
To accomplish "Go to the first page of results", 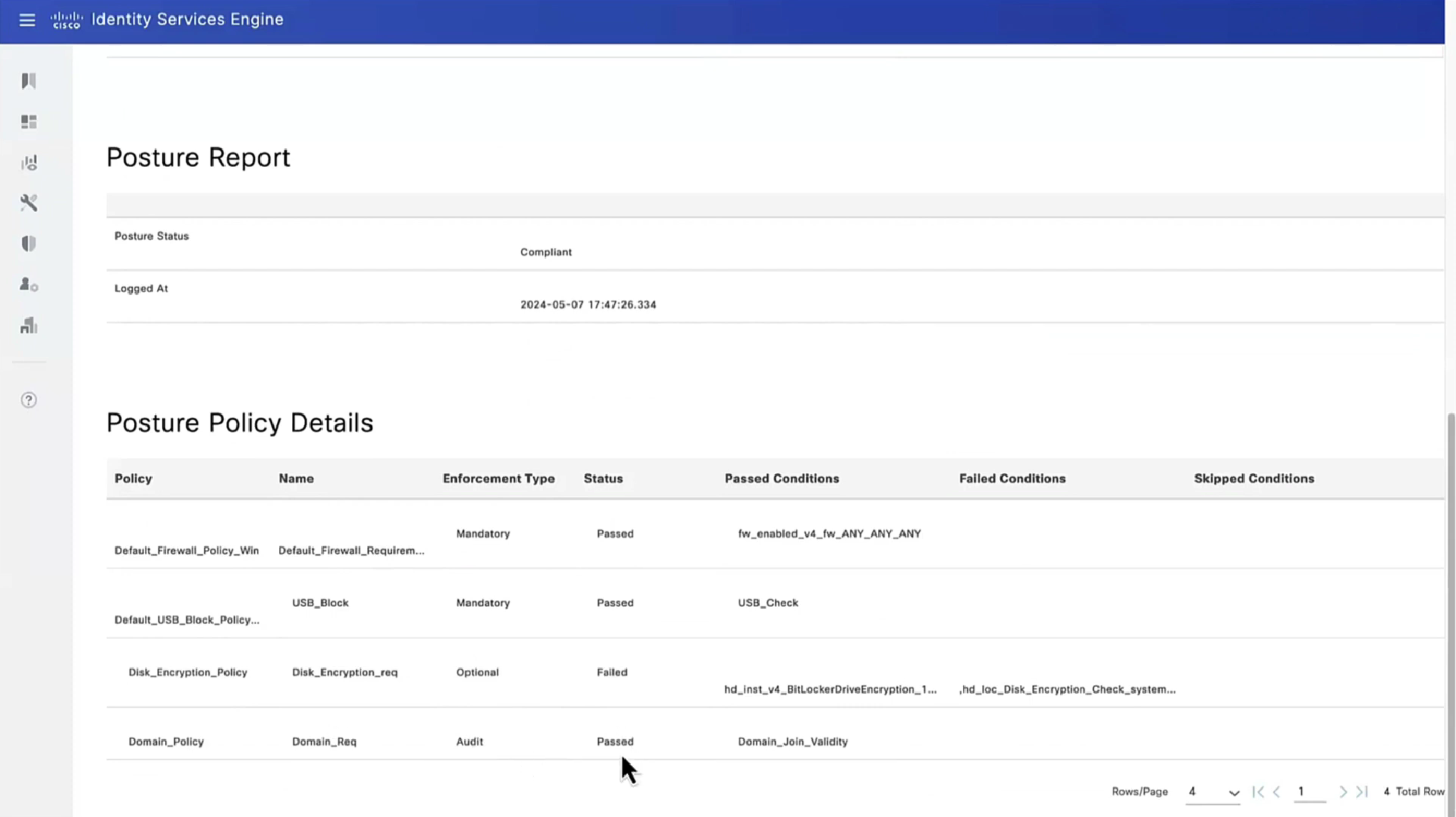I will pyautogui.click(x=1258, y=791).
